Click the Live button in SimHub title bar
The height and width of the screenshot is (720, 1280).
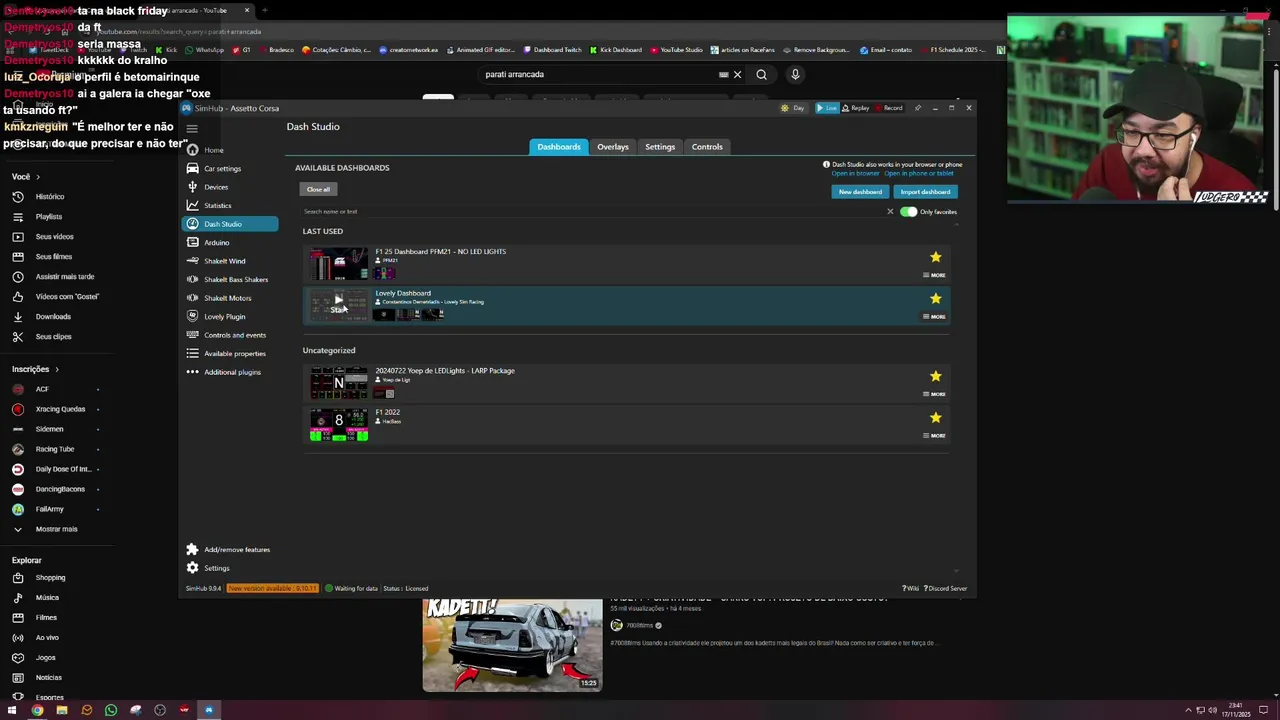[826, 108]
